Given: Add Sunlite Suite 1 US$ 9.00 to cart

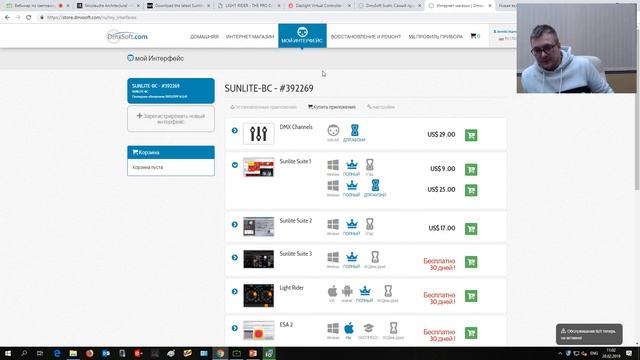Looking at the screenshot, I should 471,169.
